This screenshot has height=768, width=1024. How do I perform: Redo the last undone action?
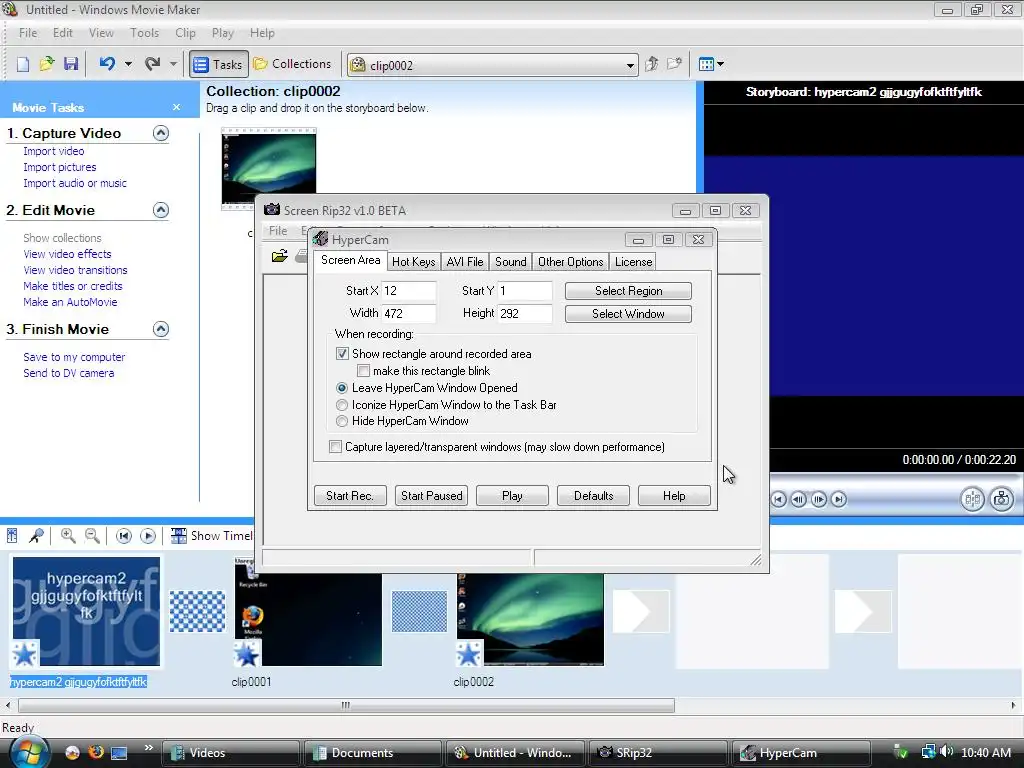click(x=152, y=64)
